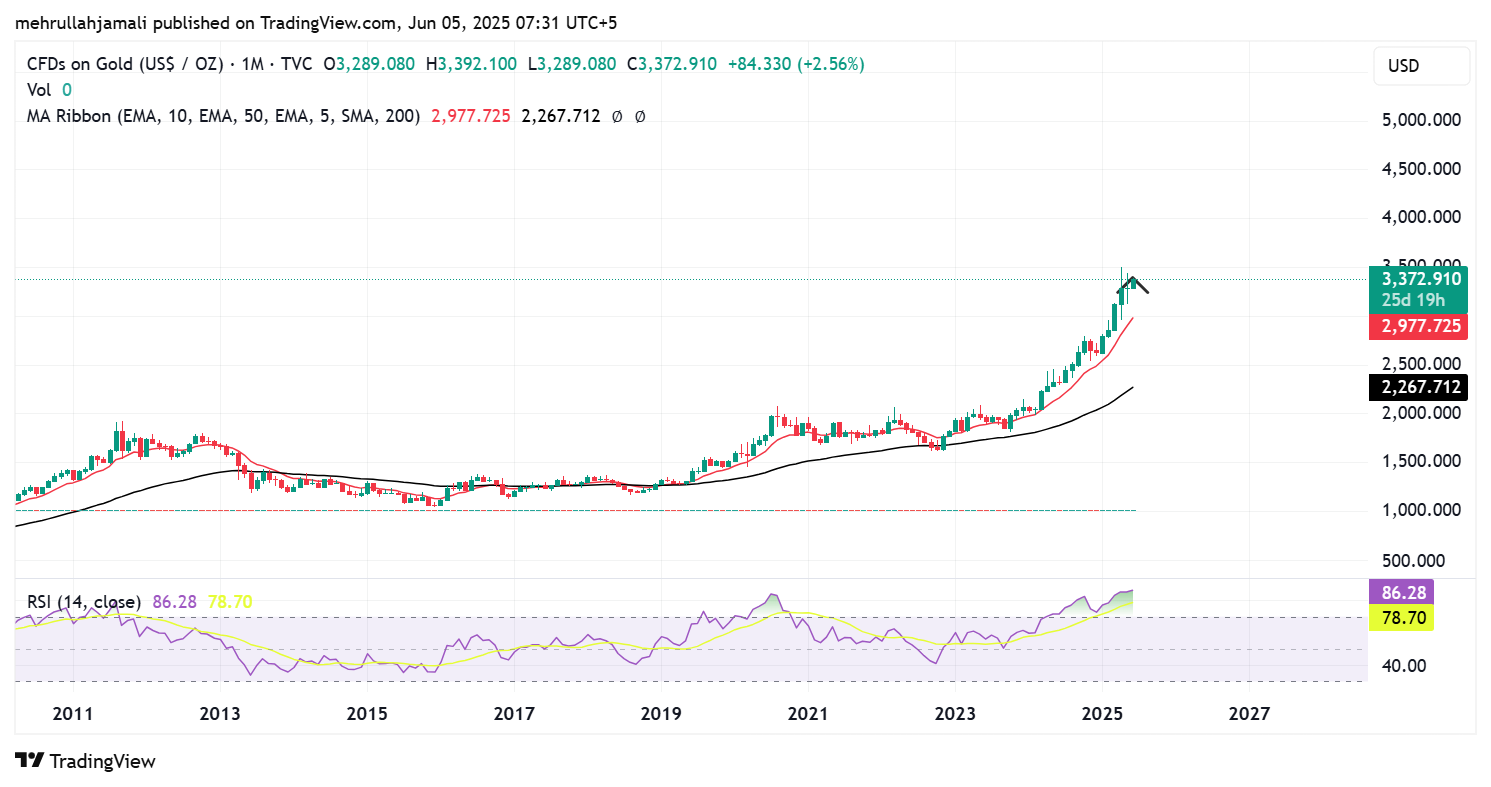Select the RSI (14, close) indicator legend
1491x787 pixels.
[82, 602]
